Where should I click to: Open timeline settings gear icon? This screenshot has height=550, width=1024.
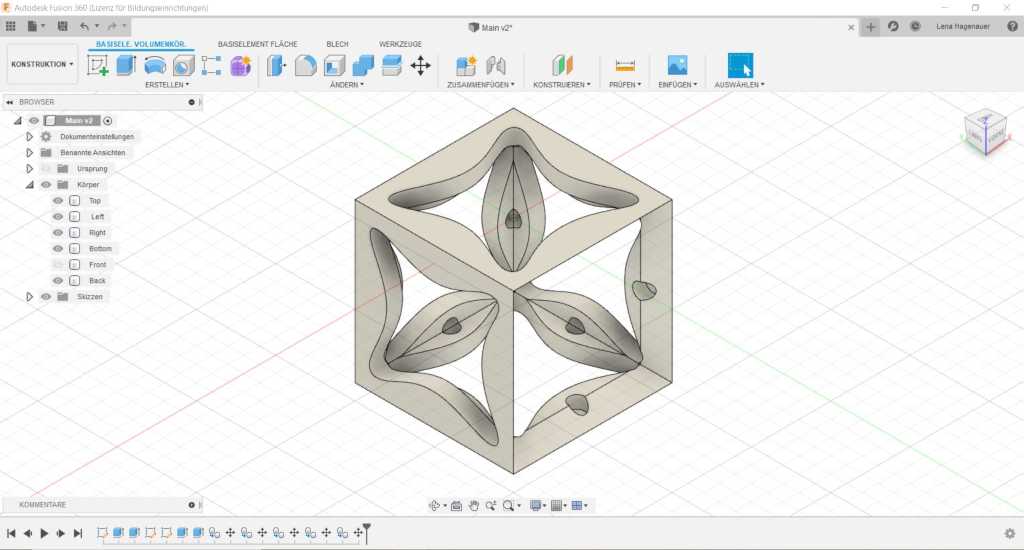pos(1010,534)
